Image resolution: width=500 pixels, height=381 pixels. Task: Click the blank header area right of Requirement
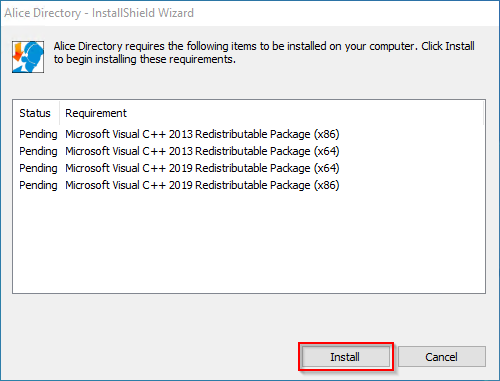(x=305, y=113)
